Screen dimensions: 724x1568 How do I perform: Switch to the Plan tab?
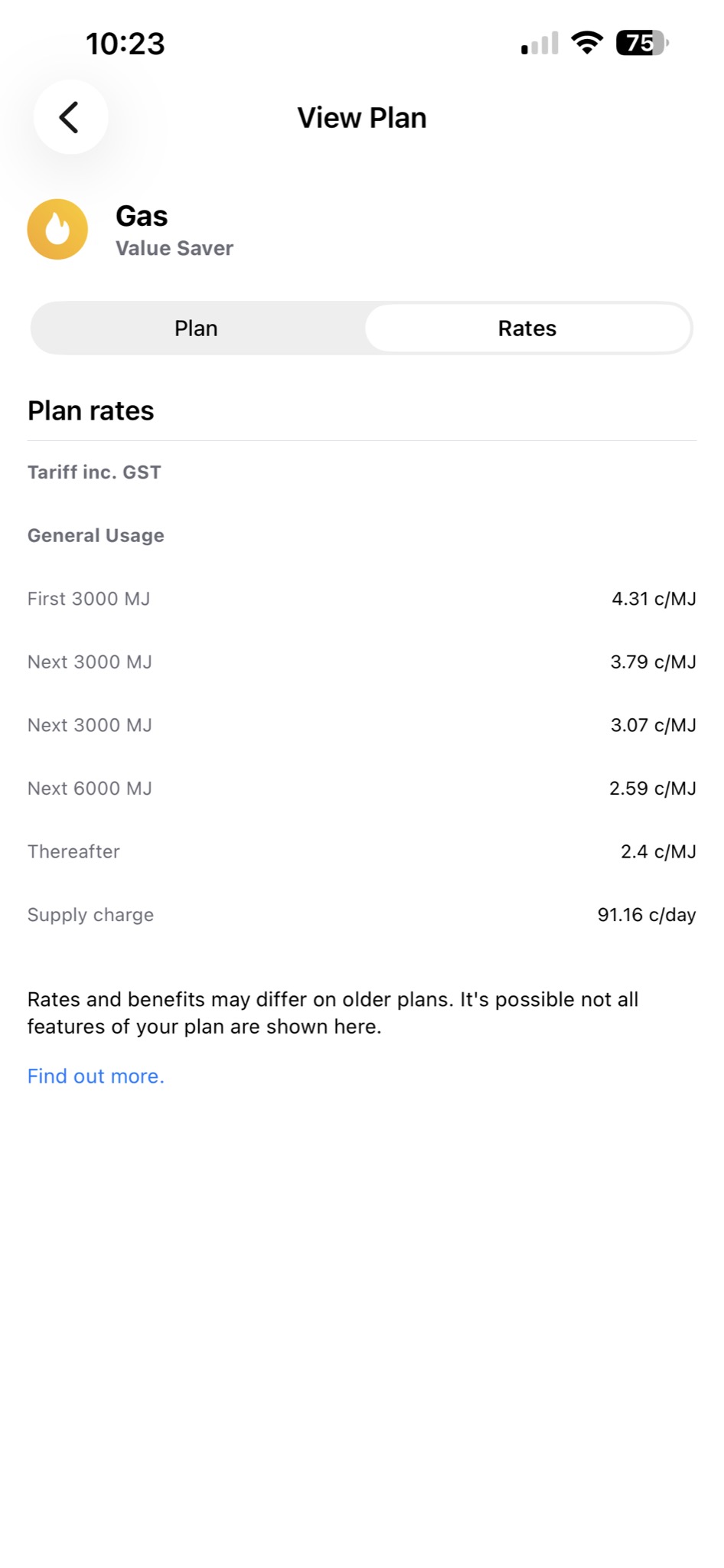196,328
